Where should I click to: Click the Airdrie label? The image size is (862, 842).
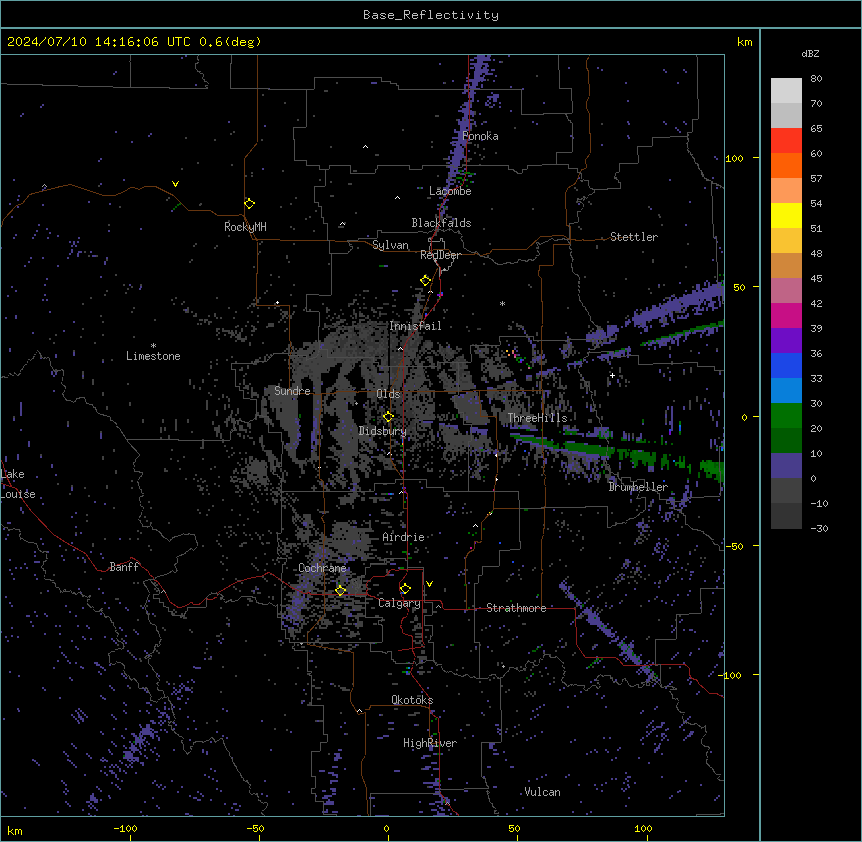pos(403,537)
